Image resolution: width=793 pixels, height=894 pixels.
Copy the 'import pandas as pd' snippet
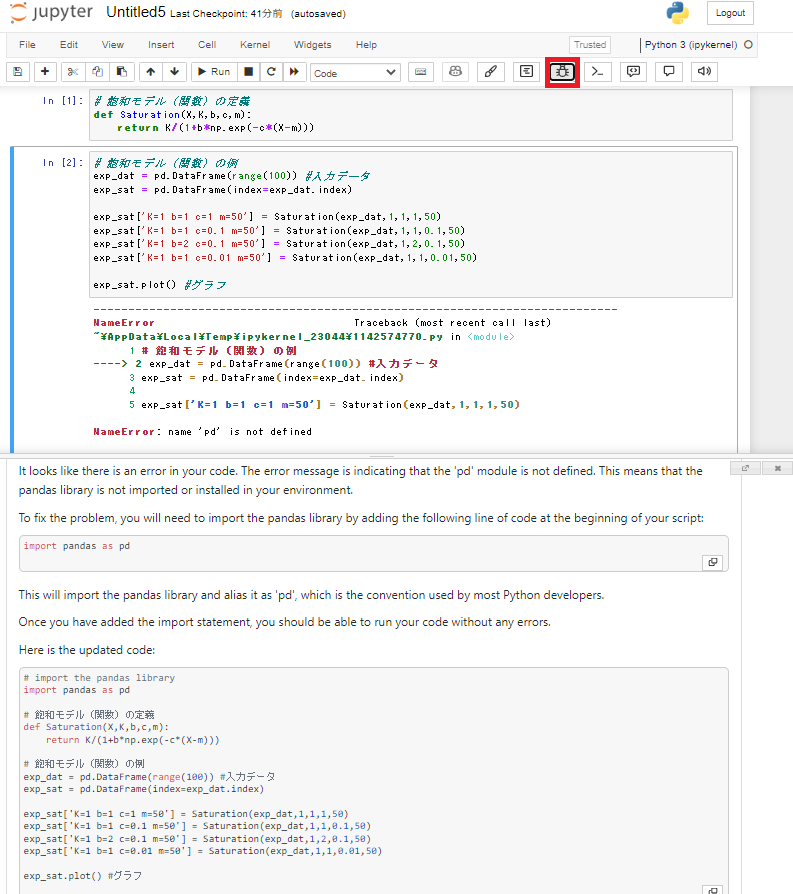click(x=713, y=562)
